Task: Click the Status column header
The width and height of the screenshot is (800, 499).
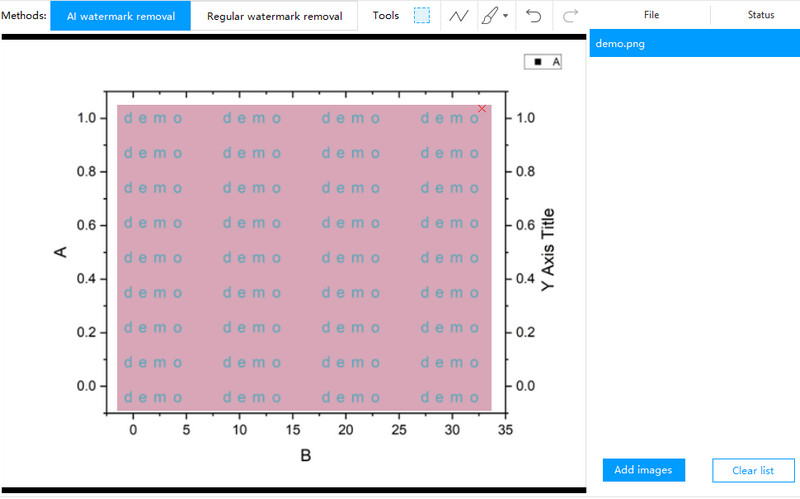Action: (x=760, y=16)
